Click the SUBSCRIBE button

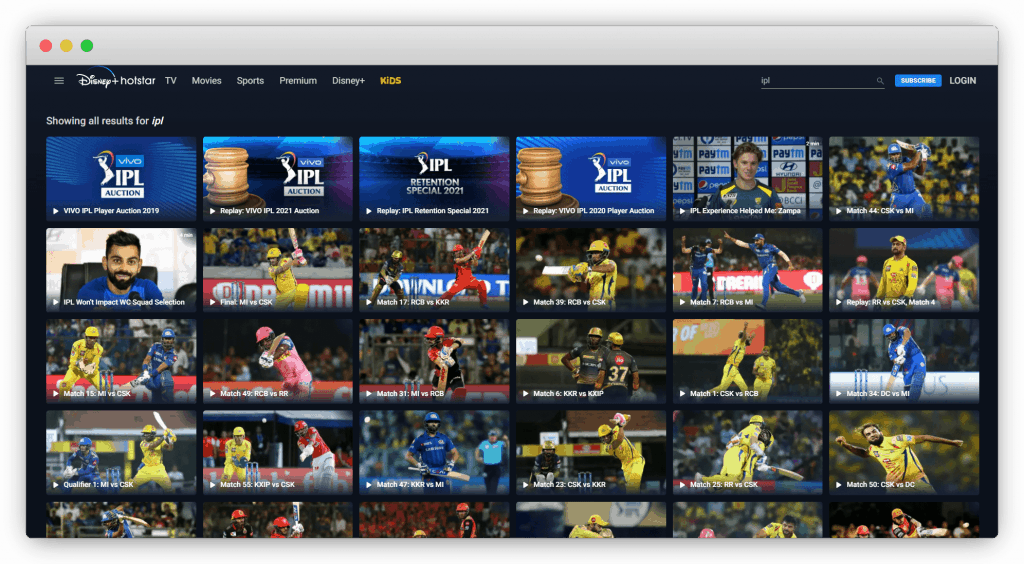click(918, 81)
